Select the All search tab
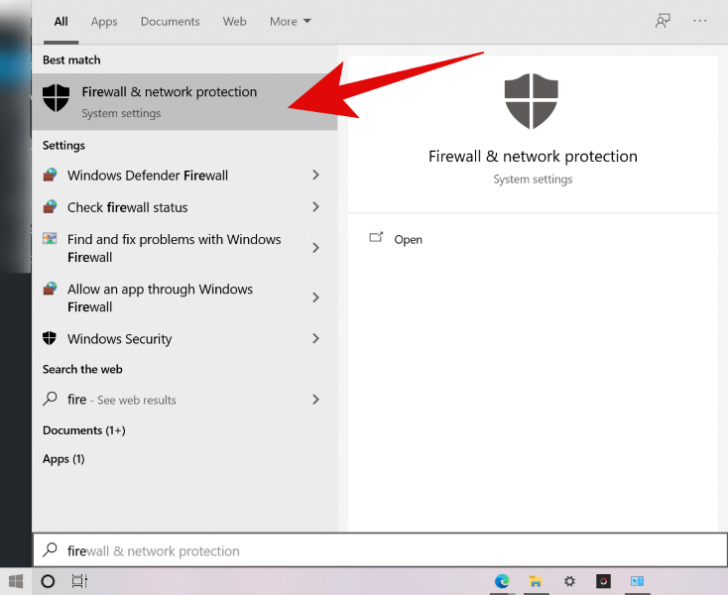728x595 pixels. [61, 21]
